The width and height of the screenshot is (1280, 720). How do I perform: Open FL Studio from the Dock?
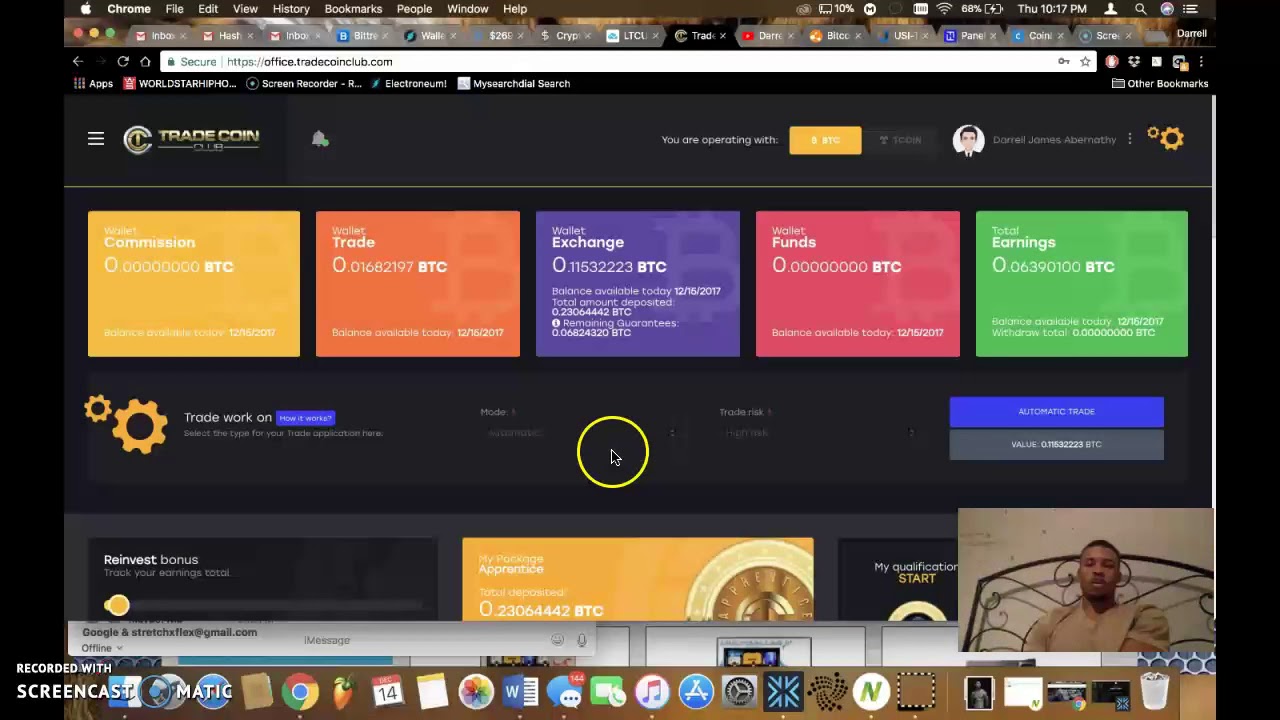coord(343,692)
